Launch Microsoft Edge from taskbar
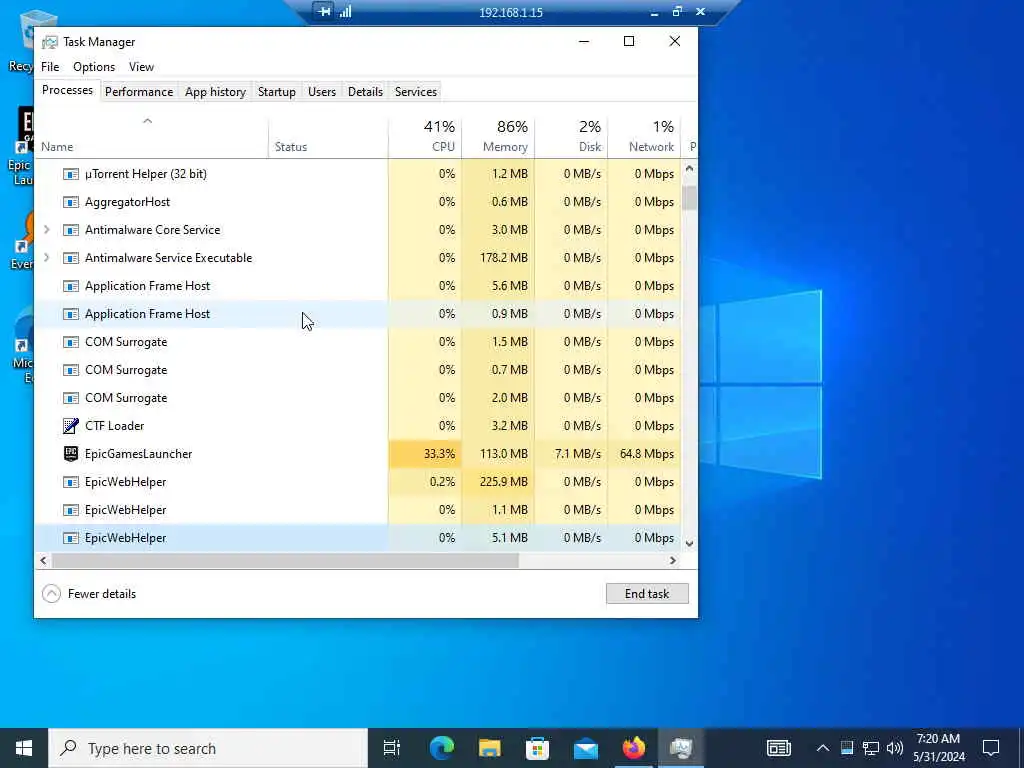The height and width of the screenshot is (768, 1024). (441, 748)
